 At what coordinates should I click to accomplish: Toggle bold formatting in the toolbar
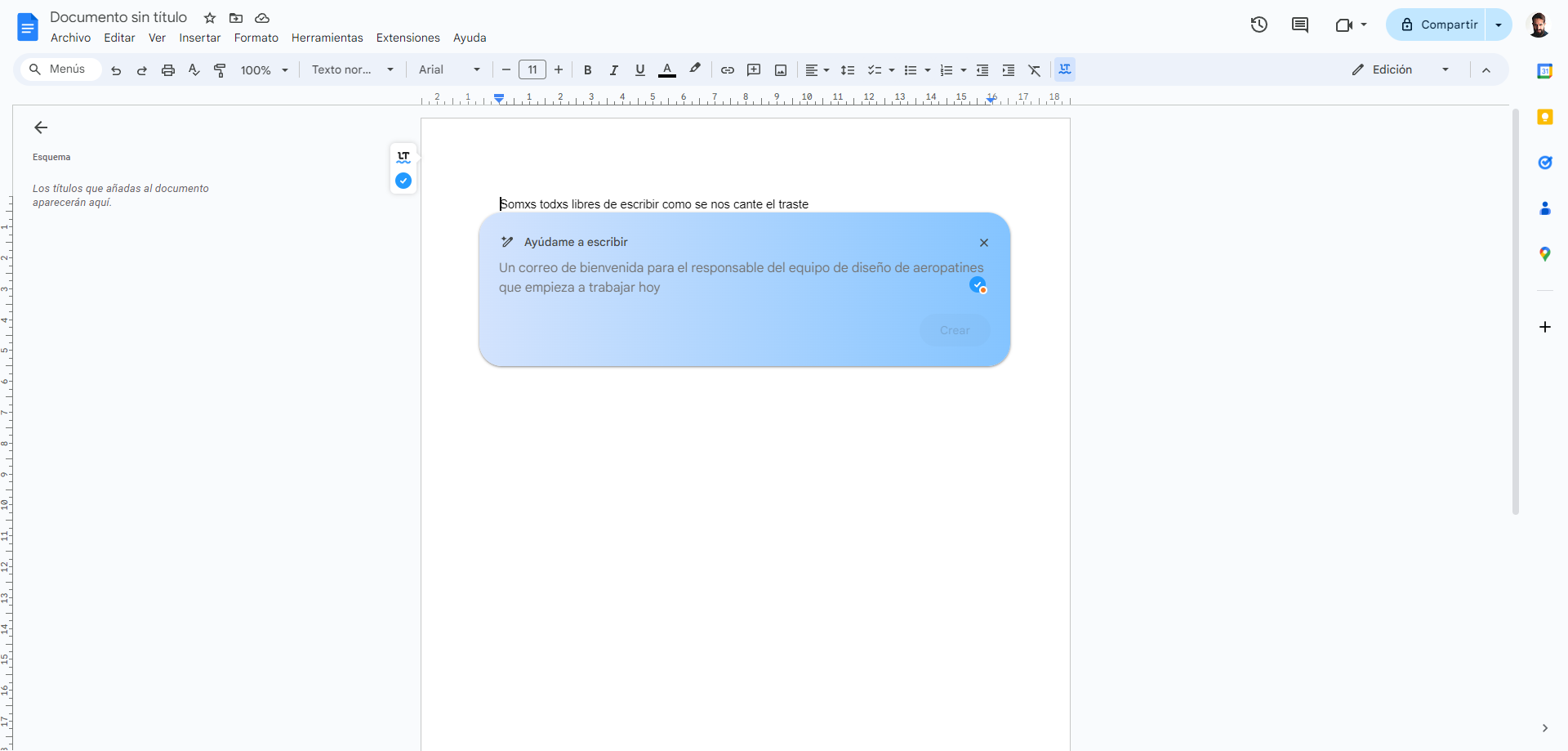(x=587, y=70)
